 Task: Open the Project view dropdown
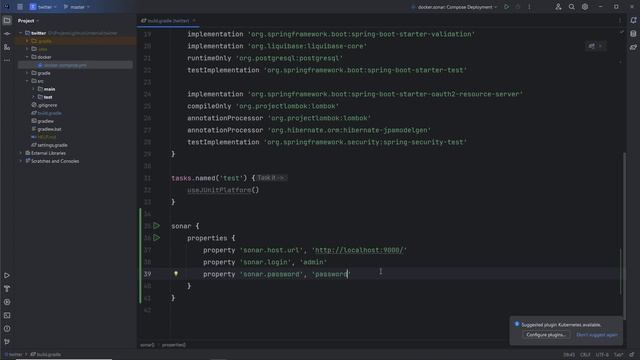point(28,20)
